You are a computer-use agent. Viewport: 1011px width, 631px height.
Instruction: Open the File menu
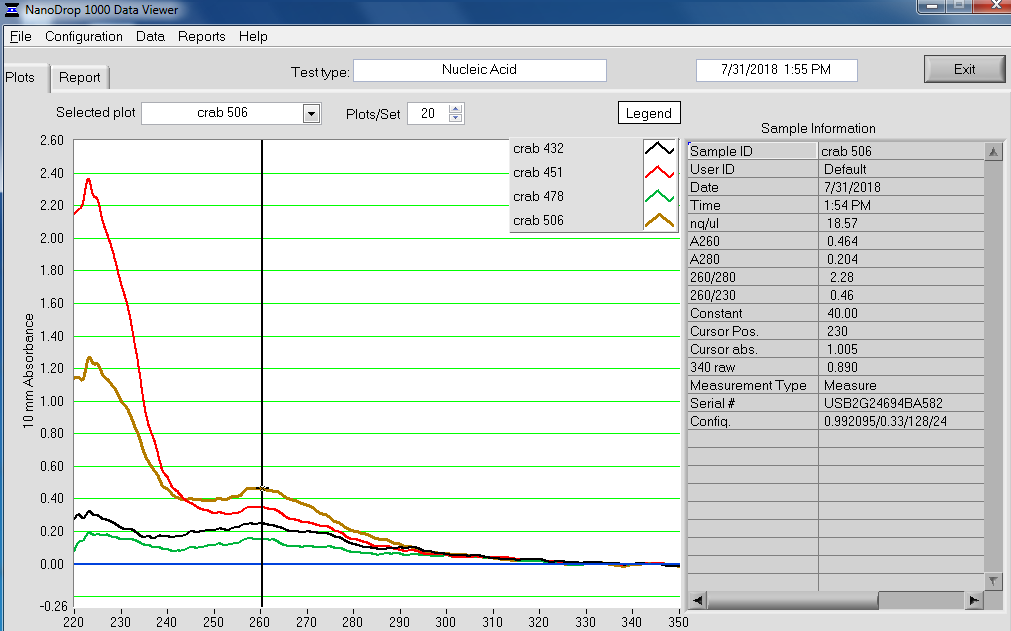click(x=20, y=36)
